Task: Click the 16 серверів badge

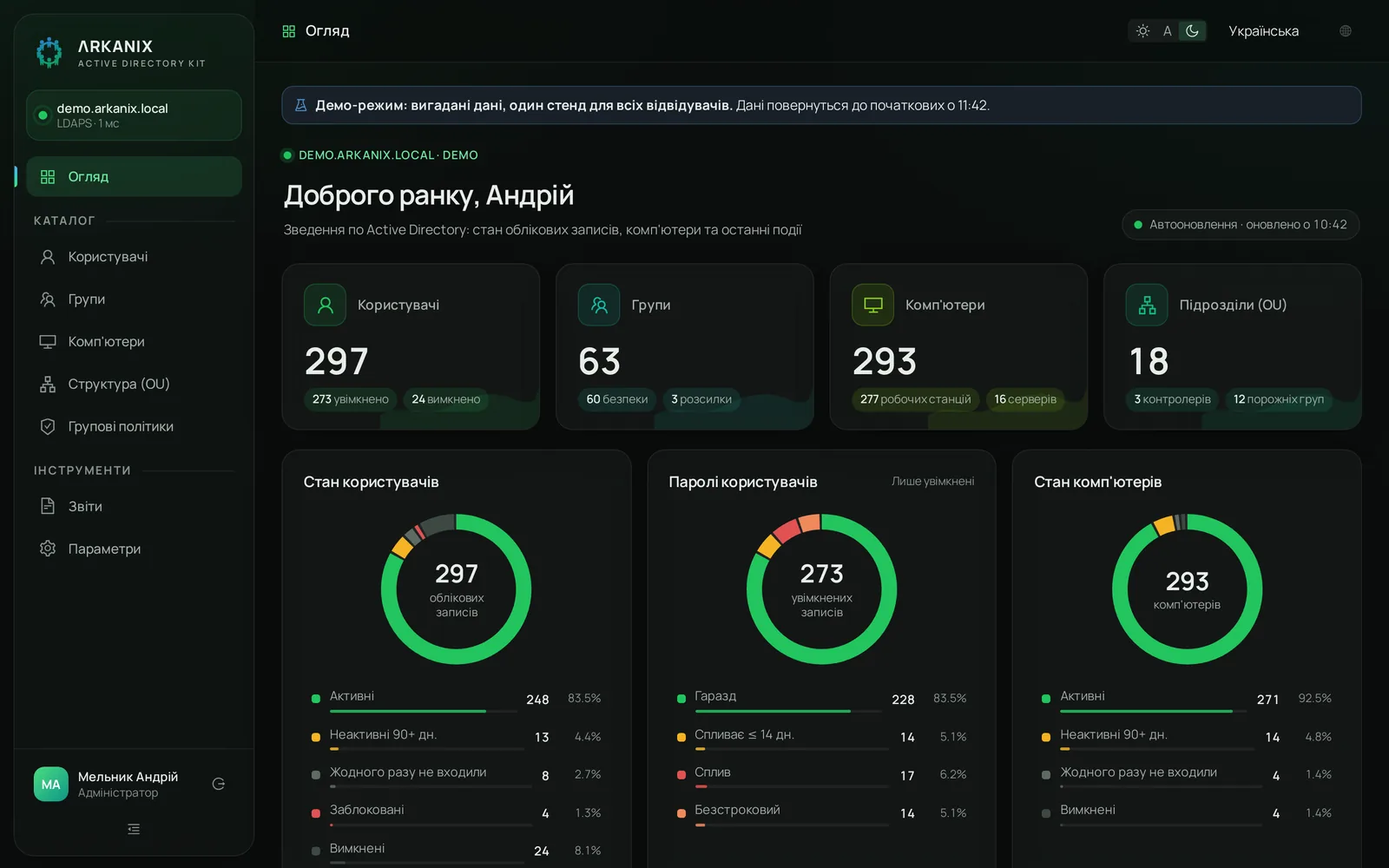Action: click(x=1025, y=399)
